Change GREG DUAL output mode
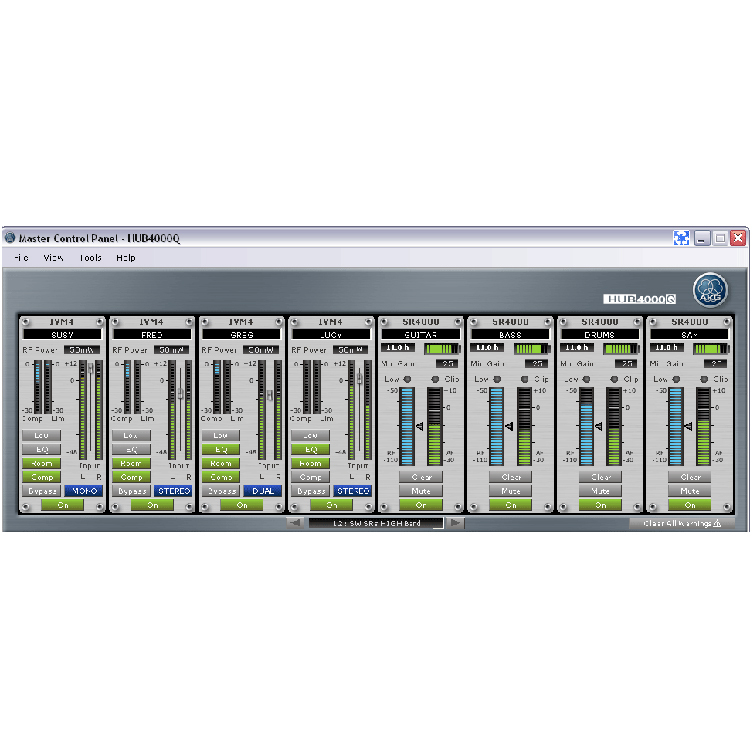Screen dimensions: 755x755 pos(263,491)
